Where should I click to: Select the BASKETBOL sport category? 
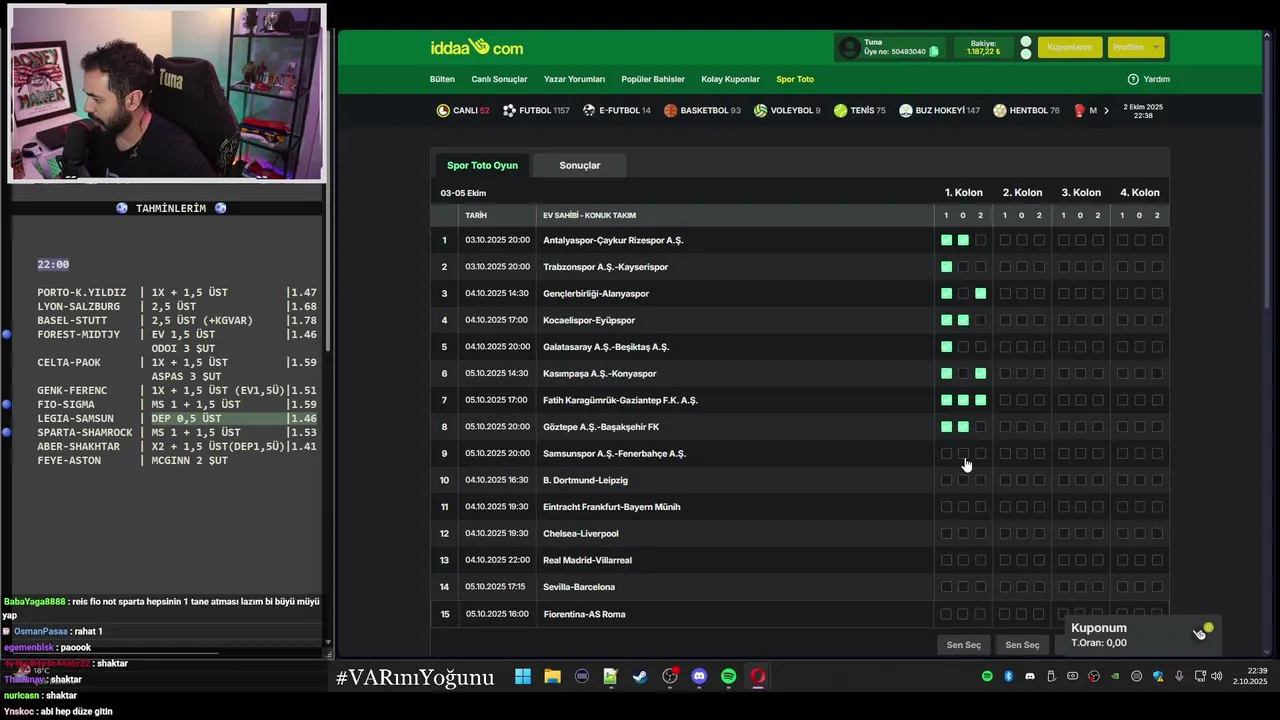pyautogui.click(x=702, y=110)
